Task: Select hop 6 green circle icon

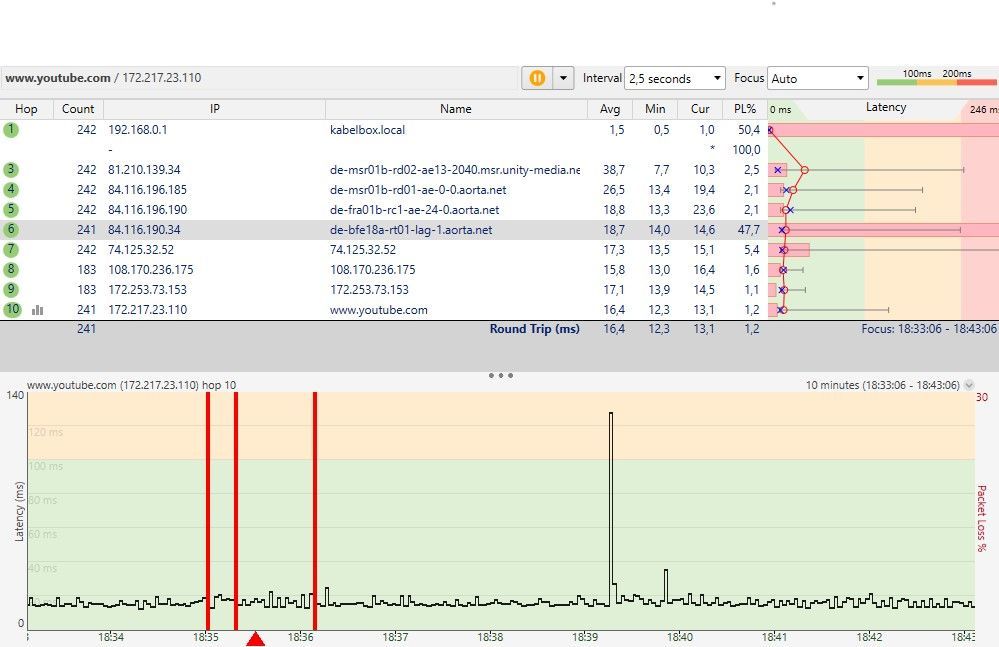Action: tap(11, 230)
